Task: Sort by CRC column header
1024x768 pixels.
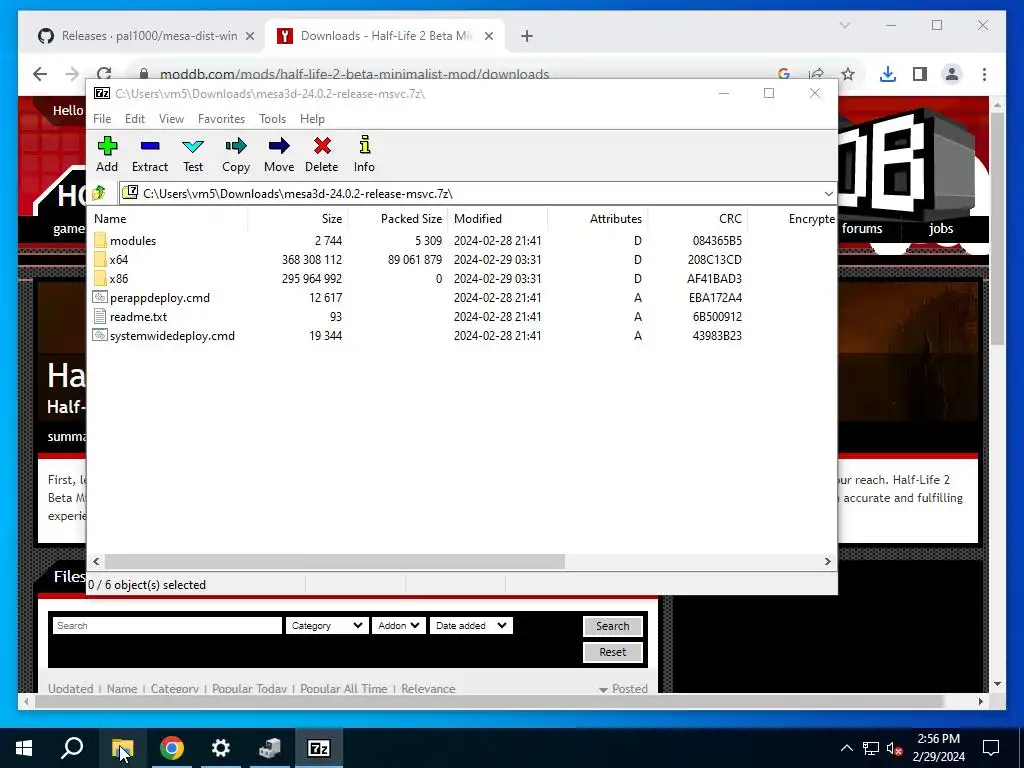Action: pos(697,219)
